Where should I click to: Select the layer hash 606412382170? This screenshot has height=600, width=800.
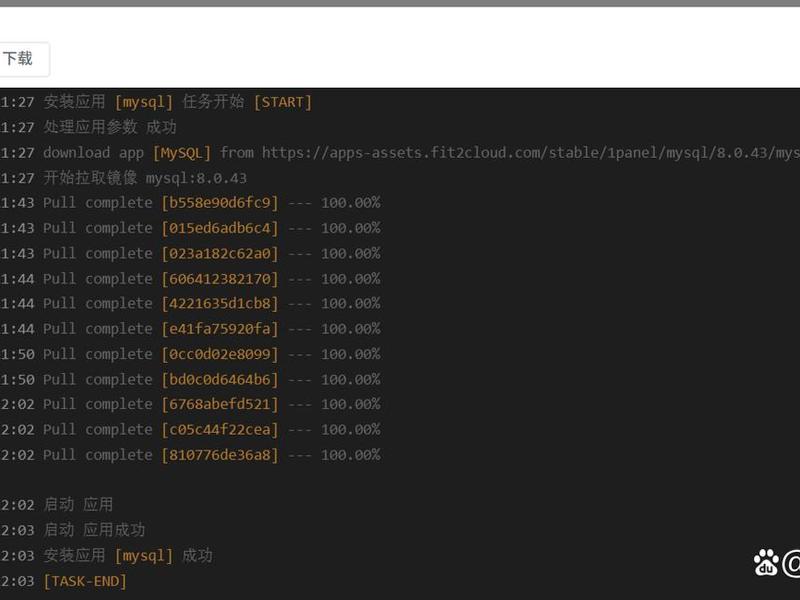(x=220, y=279)
